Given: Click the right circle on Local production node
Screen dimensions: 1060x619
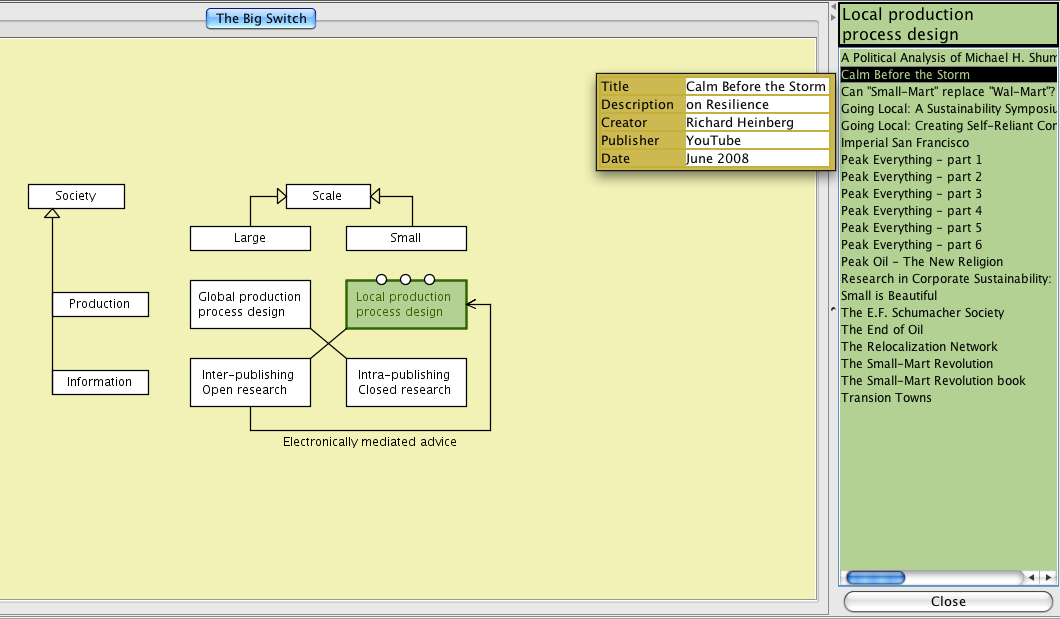Looking at the screenshot, I should click(x=429, y=280).
